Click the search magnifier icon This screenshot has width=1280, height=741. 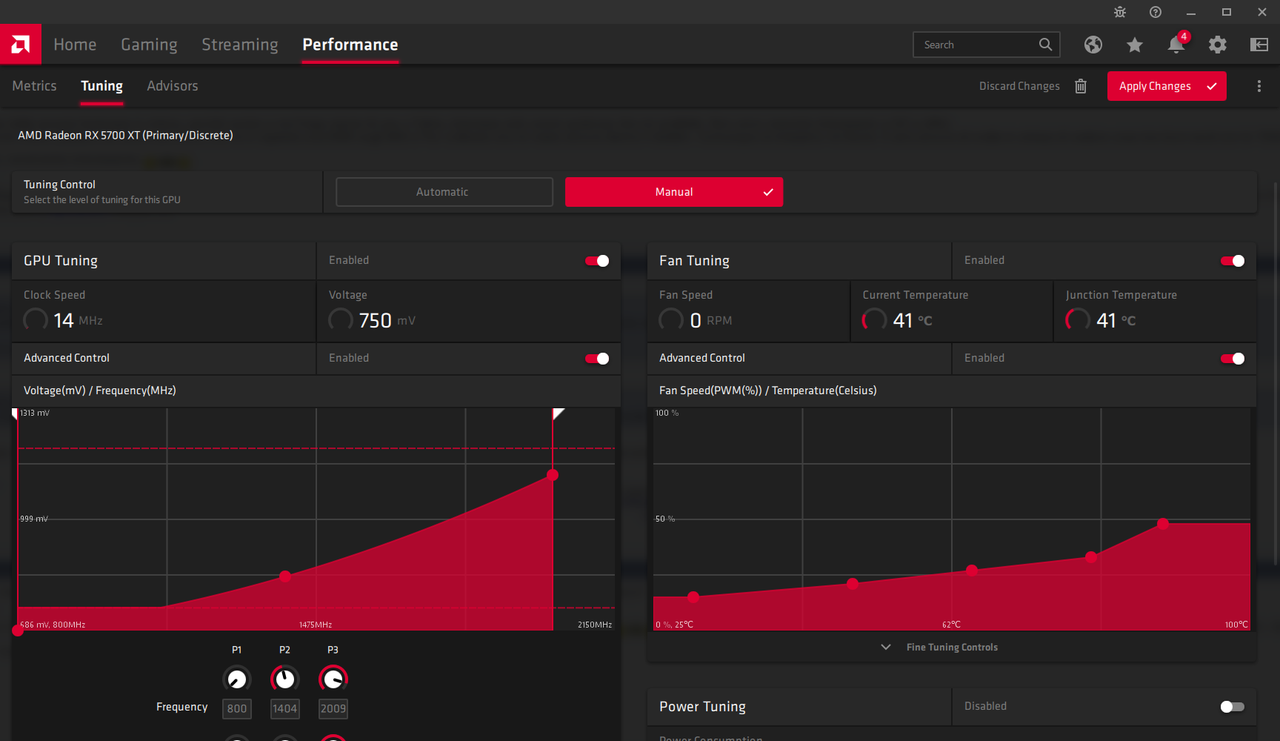click(x=1045, y=44)
